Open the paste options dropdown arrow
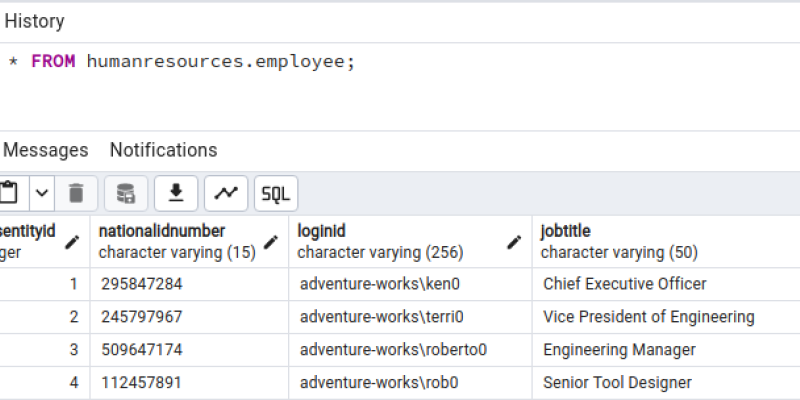 [x=42, y=193]
